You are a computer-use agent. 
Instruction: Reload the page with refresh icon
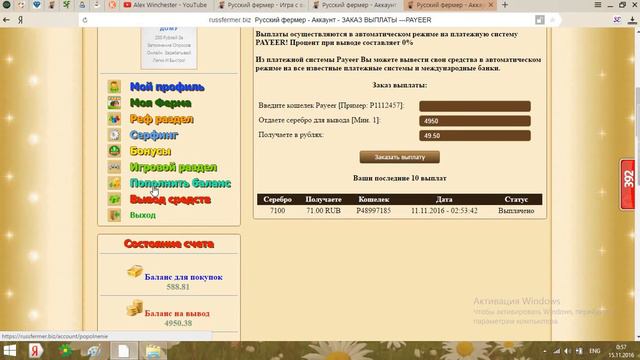85,20
